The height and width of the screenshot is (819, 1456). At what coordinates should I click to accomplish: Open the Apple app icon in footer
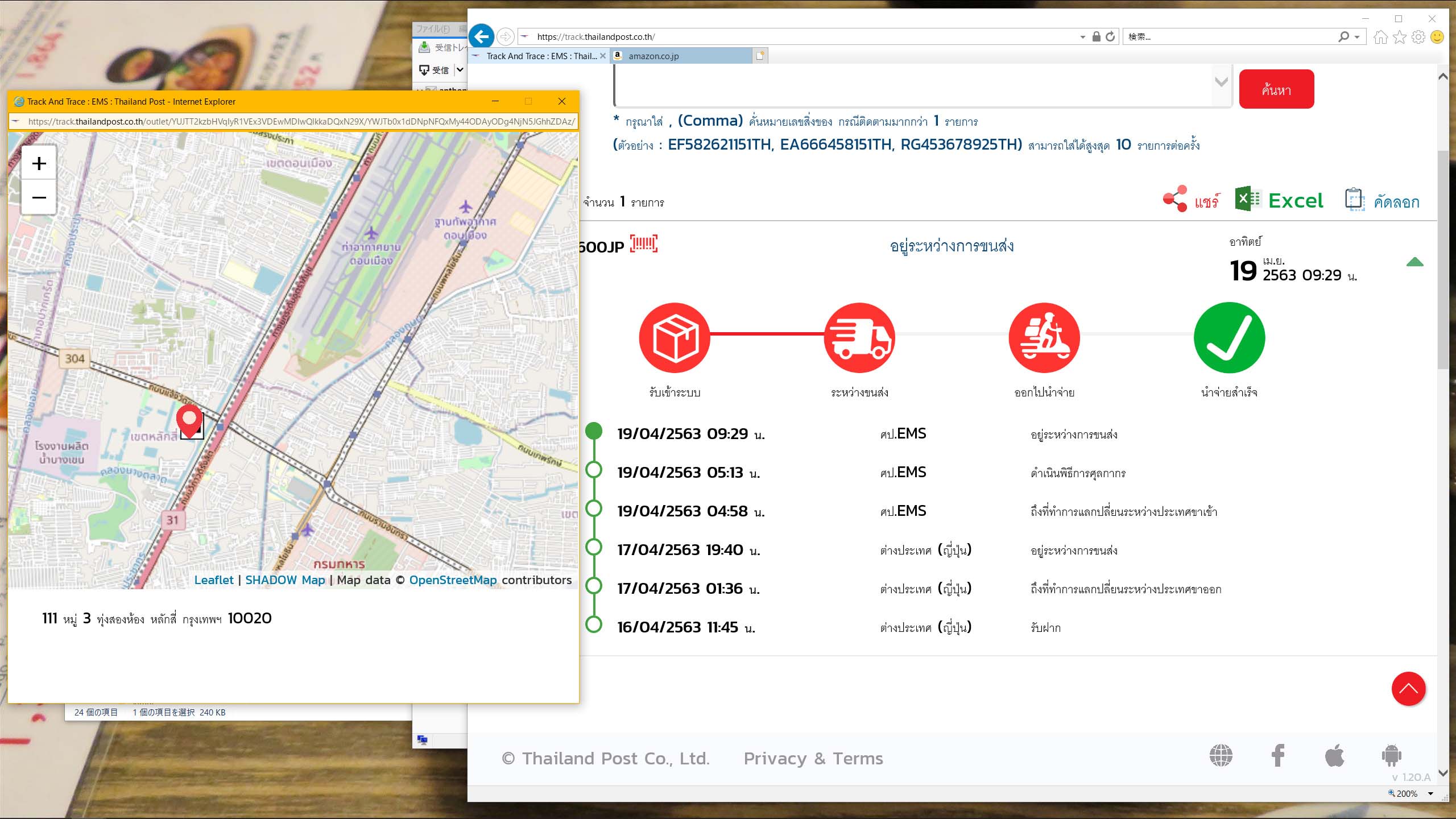(x=1334, y=755)
